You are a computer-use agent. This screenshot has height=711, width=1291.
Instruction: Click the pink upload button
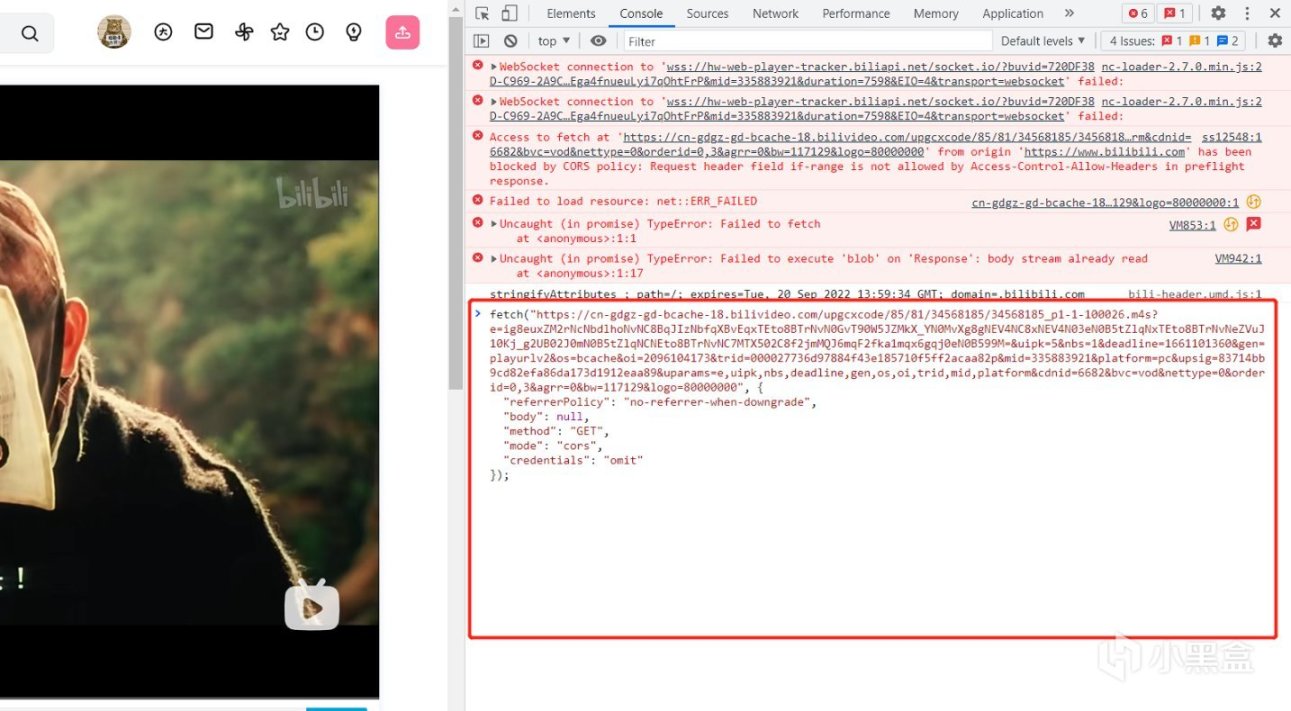(x=402, y=32)
